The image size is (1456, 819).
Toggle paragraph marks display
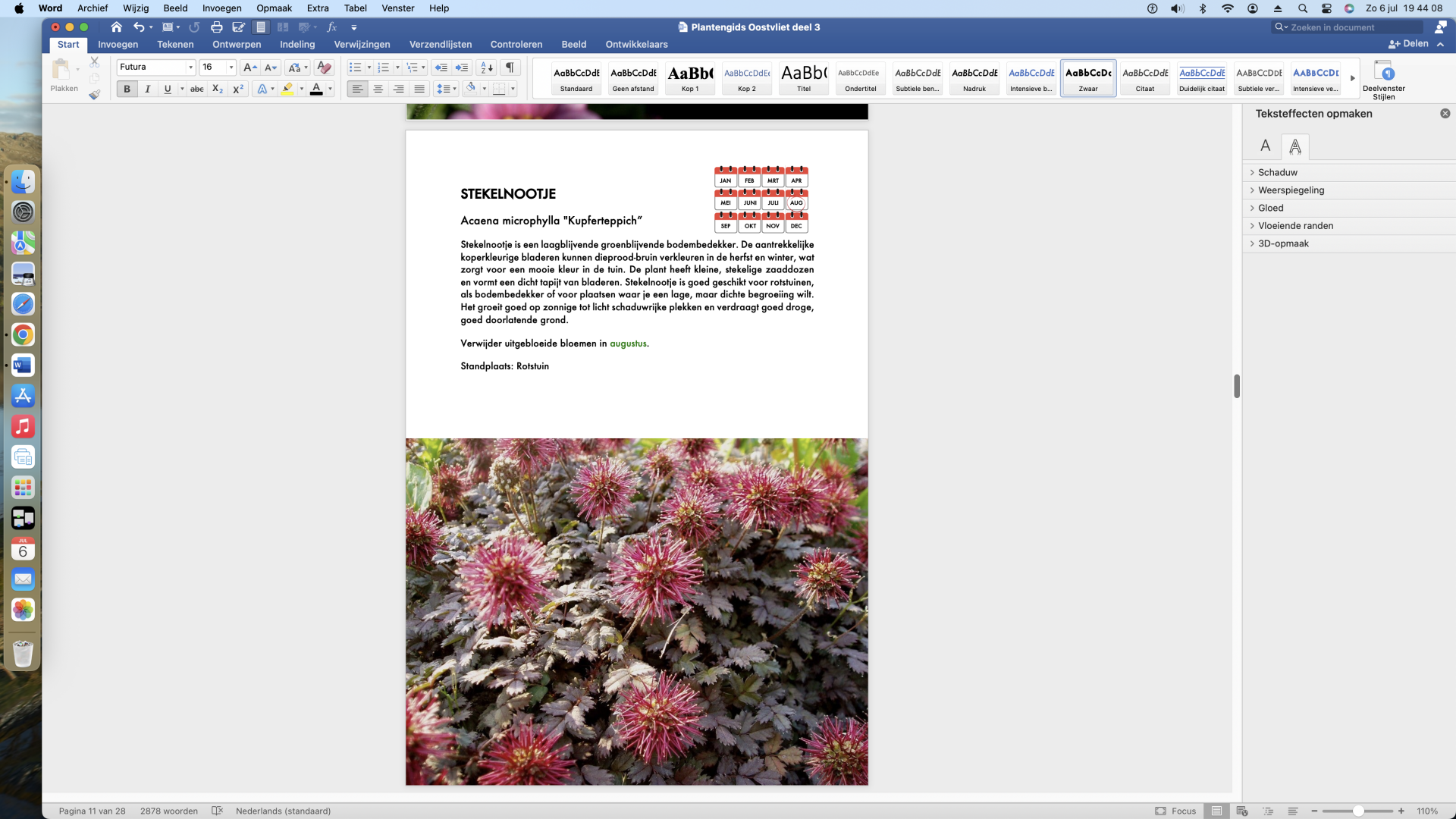click(510, 67)
